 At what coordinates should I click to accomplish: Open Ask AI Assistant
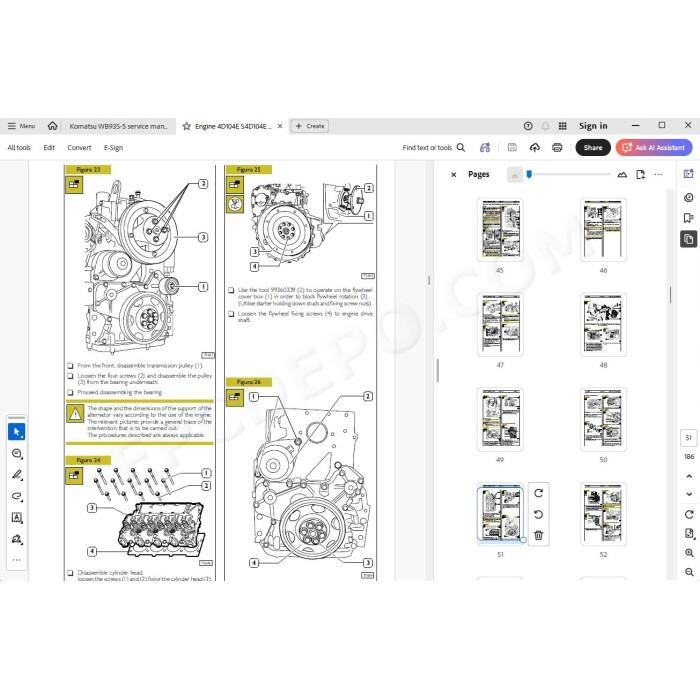pyautogui.click(x=654, y=148)
